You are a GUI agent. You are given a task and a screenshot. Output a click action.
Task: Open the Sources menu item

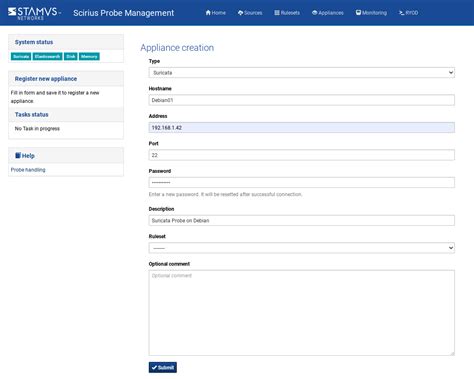point(250,13)
